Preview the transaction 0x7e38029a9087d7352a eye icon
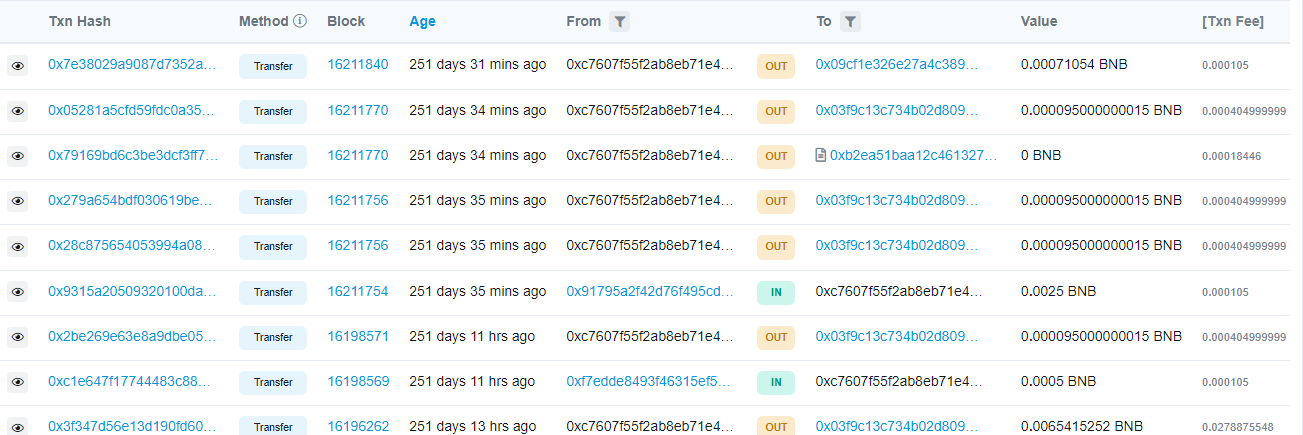This screenshot has height=435, width=1303. 17,66
